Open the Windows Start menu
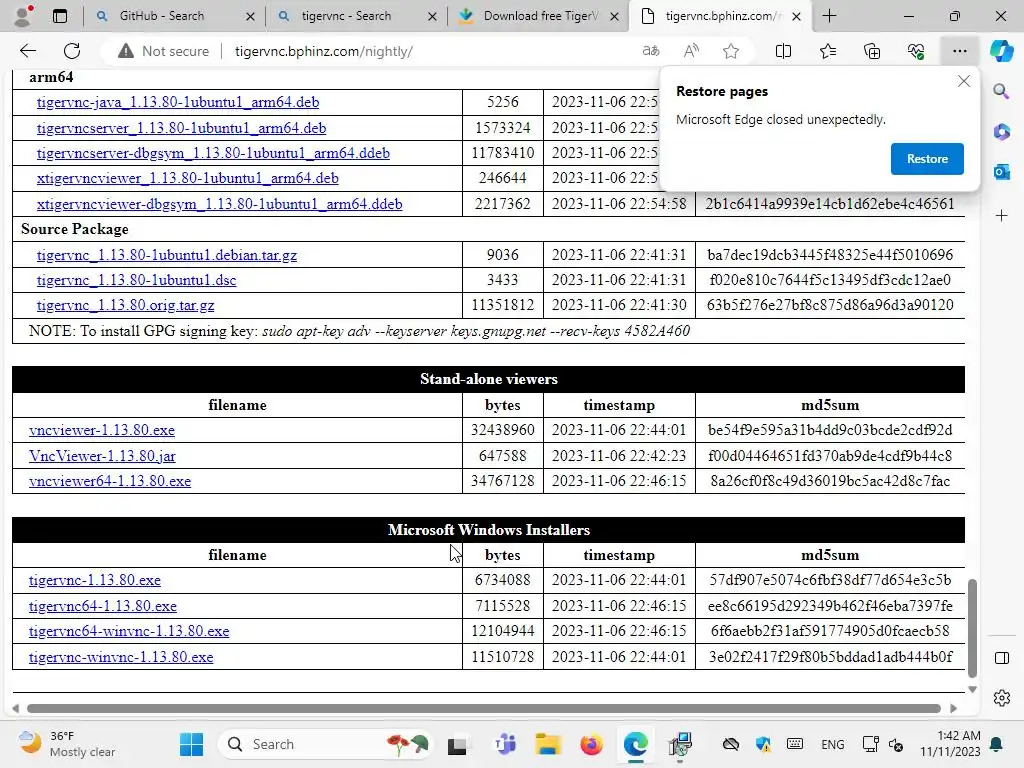The image size is (1024, 768). [191, 744]
